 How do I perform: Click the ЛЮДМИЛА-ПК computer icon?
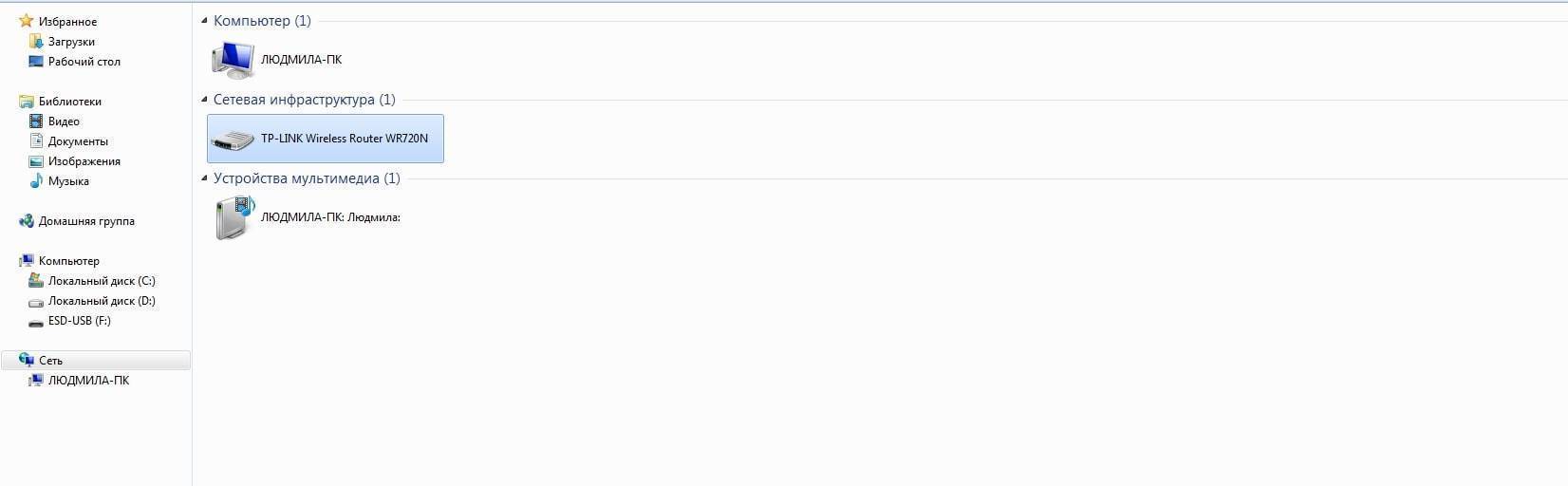(x=233, y=60)
